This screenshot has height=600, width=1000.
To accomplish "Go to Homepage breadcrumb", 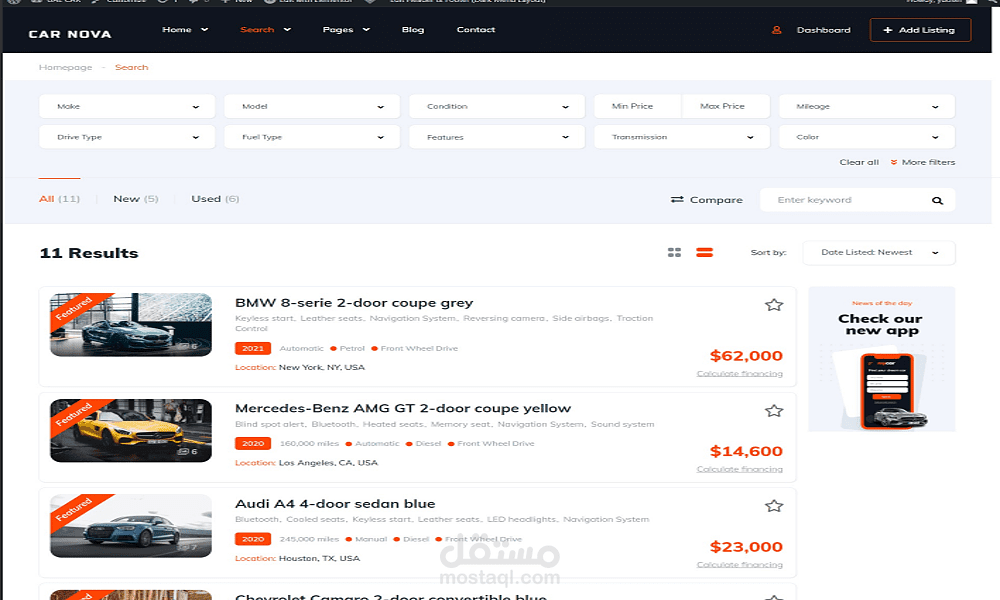I will point(65,67).
